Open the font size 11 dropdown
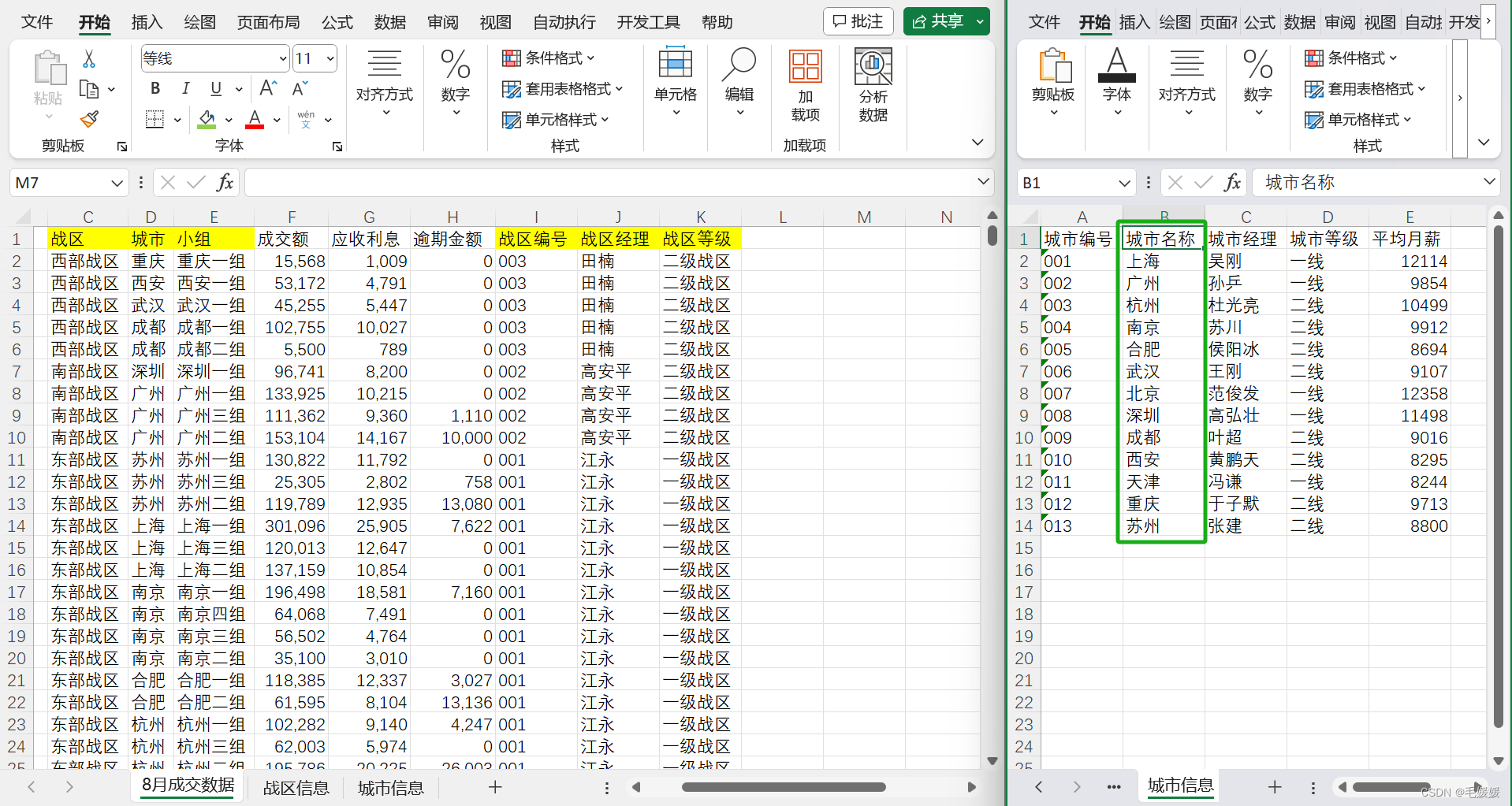The width and height of the screenshot is (1512, 806). pos(330,58)
